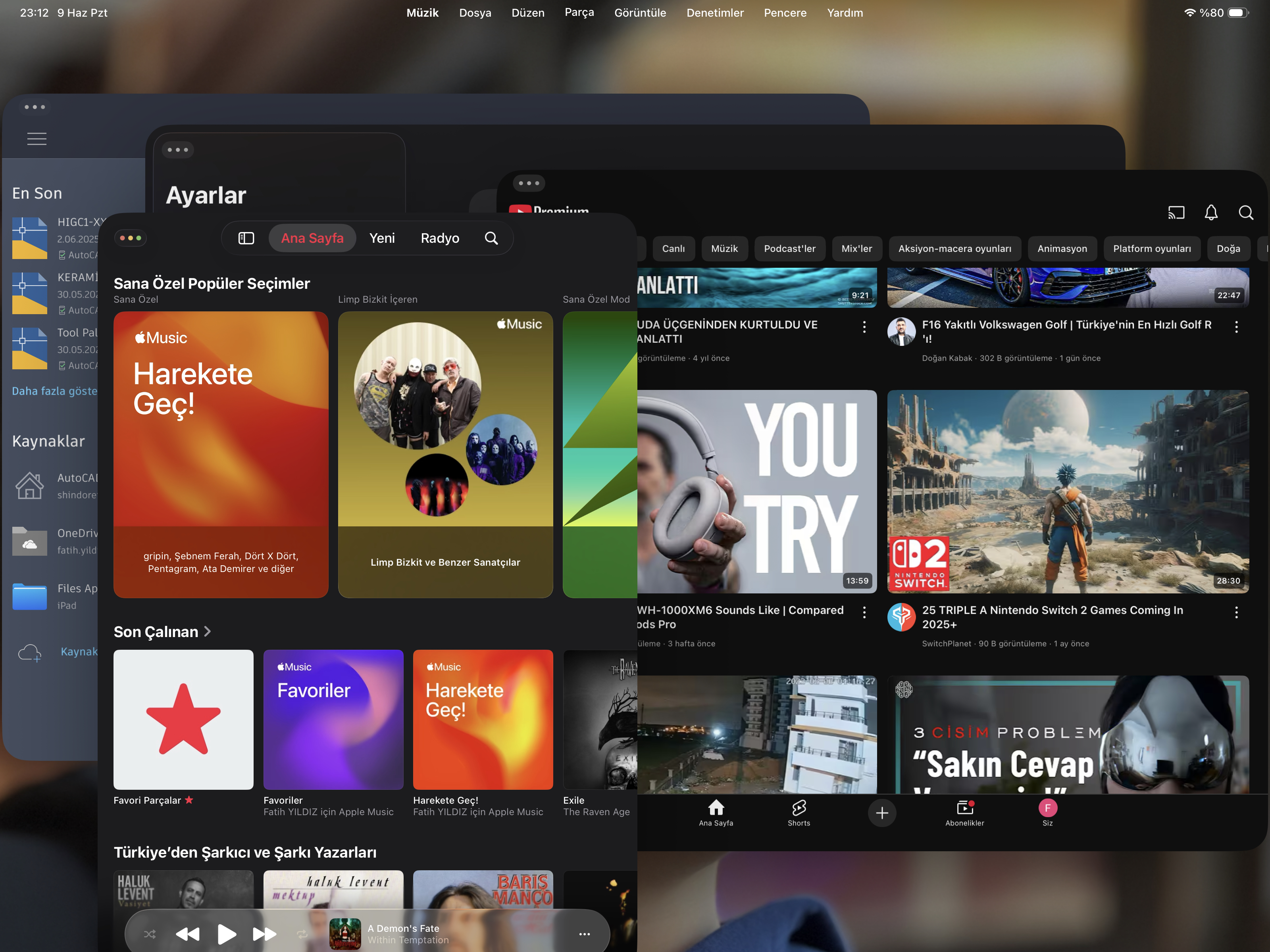Open the Files App folder icon
This screenshot has height=952, width=1270.
(x=29, y=597)
